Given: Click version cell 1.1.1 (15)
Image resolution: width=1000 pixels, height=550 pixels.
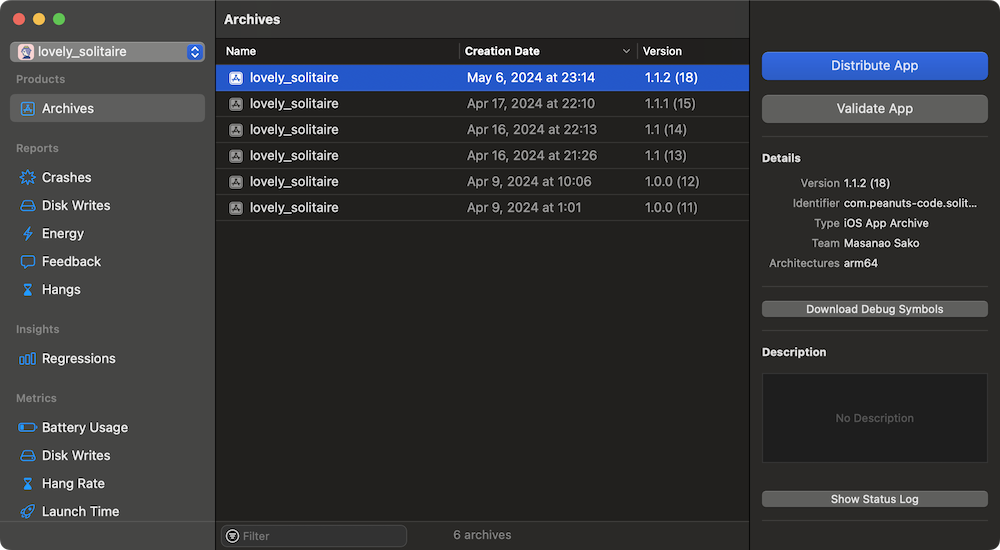Looking at the screenshot, I should (x=670, y=104).
